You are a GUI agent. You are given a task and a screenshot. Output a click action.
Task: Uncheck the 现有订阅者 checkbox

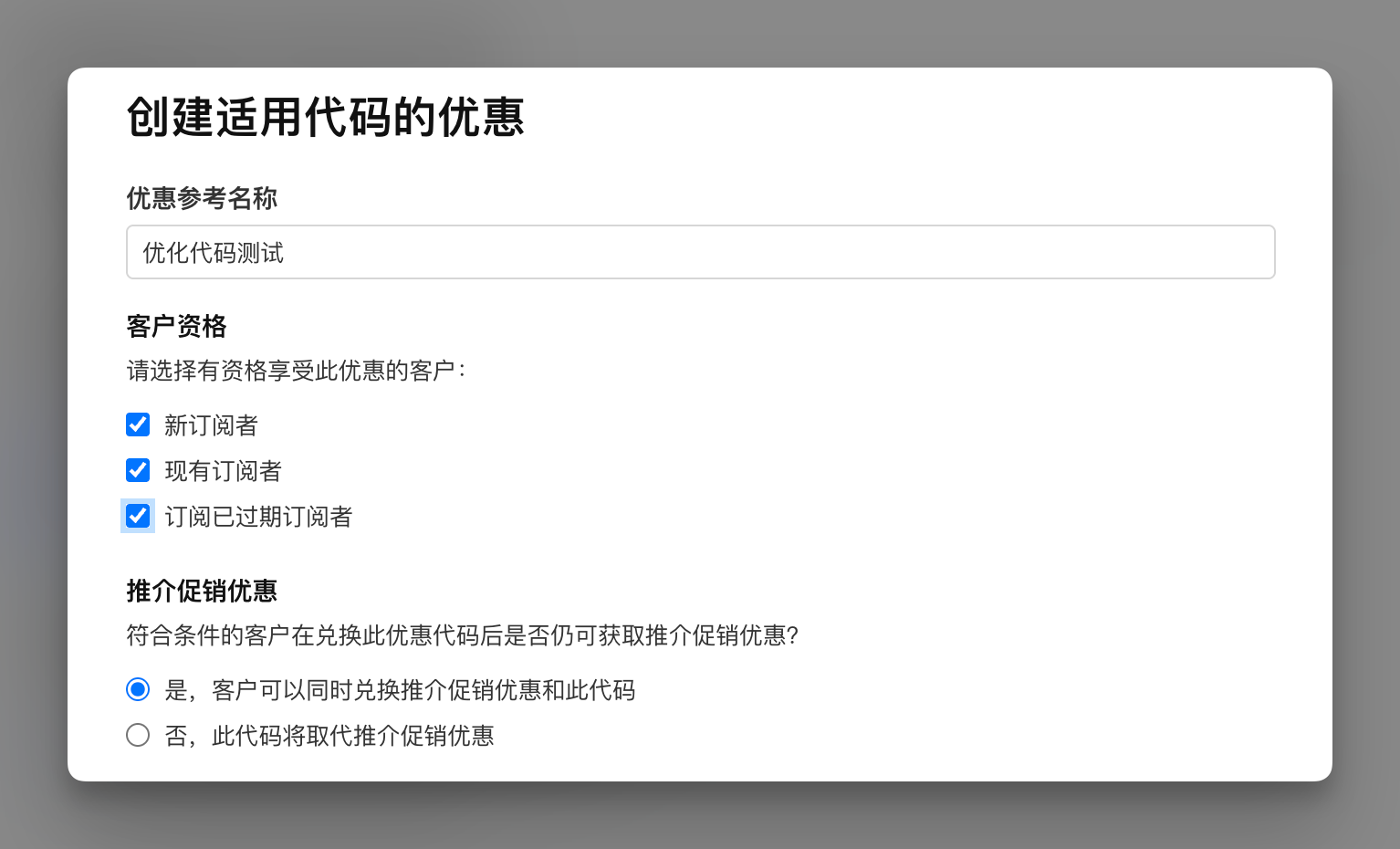(138, 470)
